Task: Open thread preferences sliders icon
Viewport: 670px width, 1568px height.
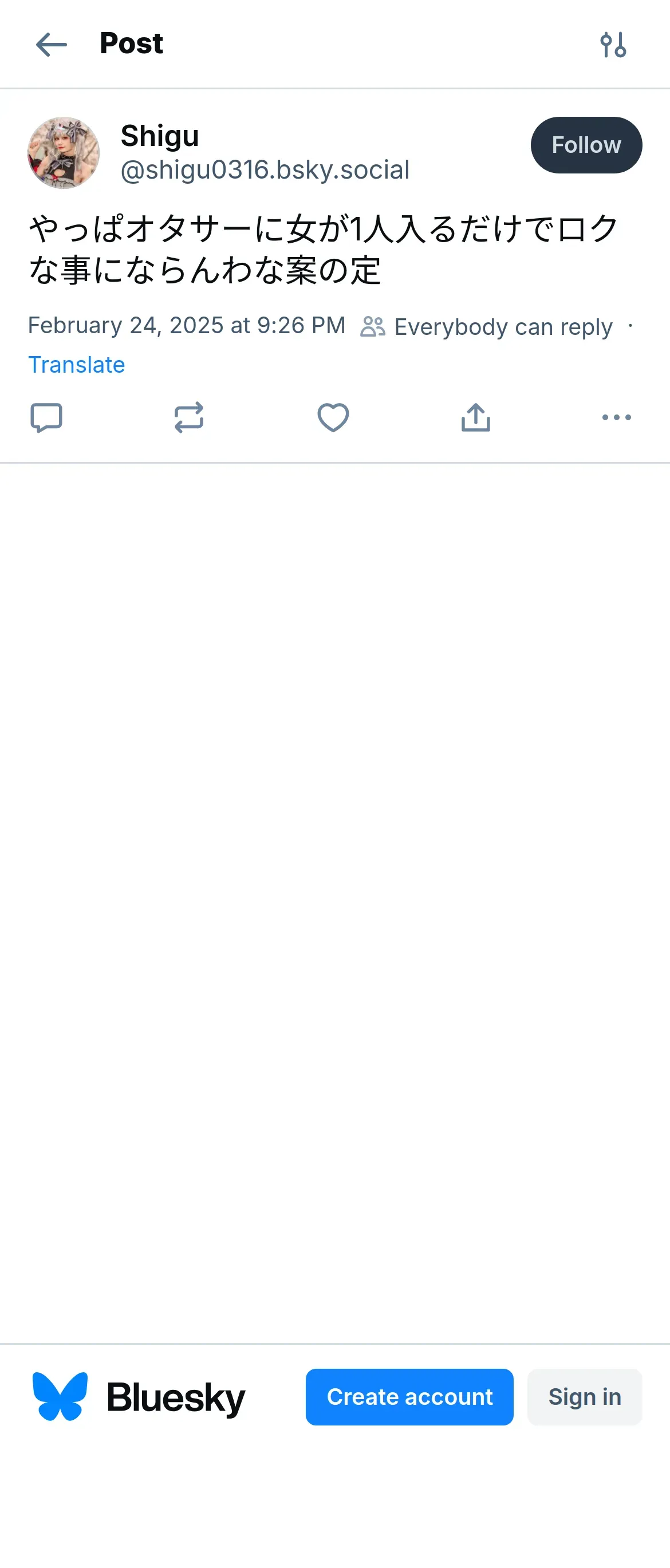Action: coord(613,45)
